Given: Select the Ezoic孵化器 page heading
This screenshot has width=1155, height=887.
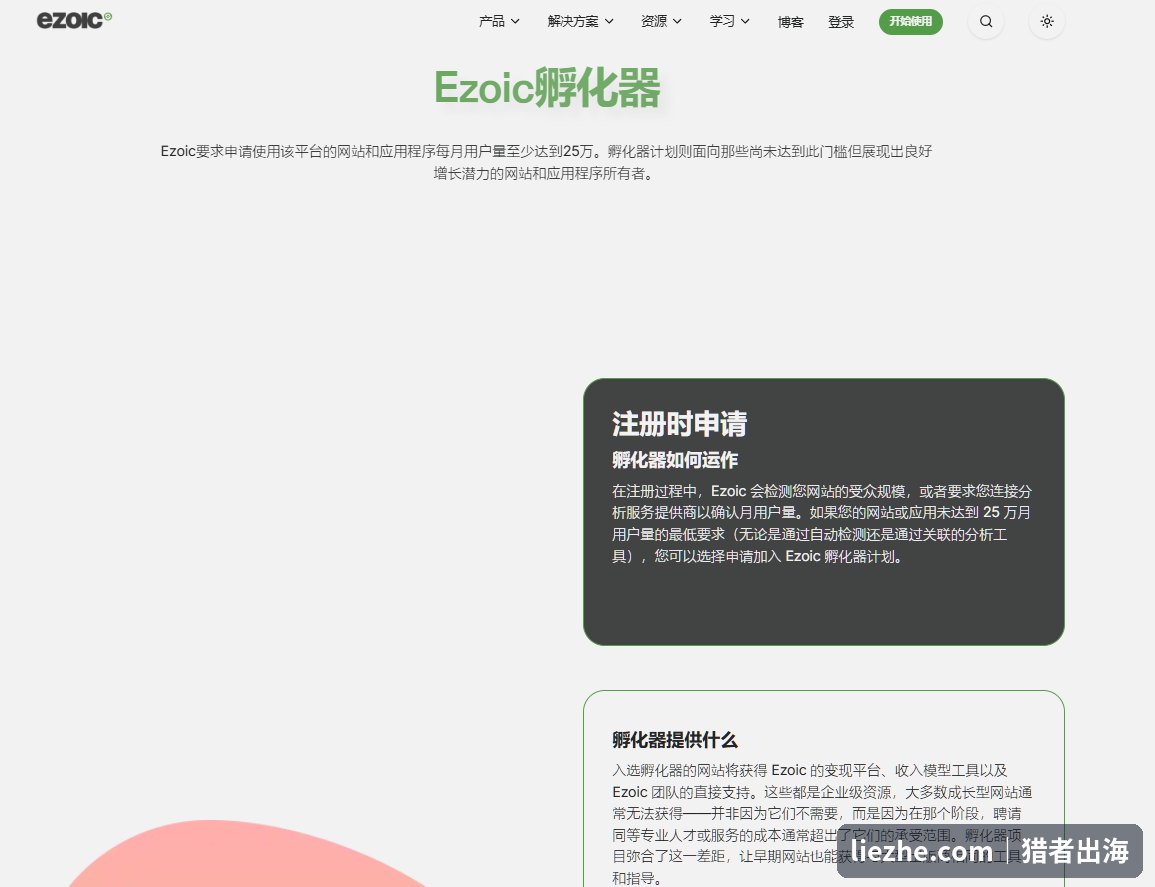Looking at the screenshot, I should click(x=547, y=88).
